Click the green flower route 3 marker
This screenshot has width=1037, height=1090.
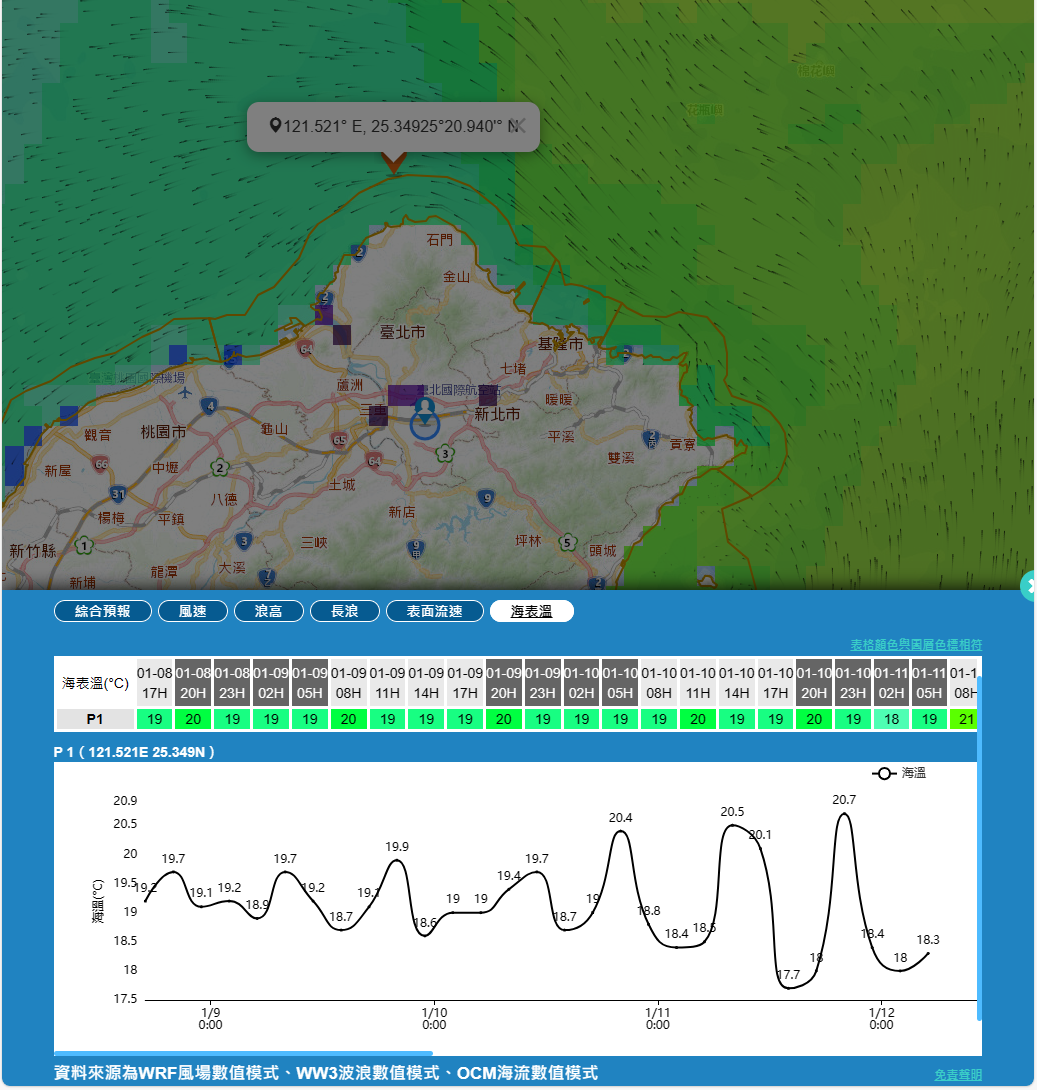click(x=444, y=454)
